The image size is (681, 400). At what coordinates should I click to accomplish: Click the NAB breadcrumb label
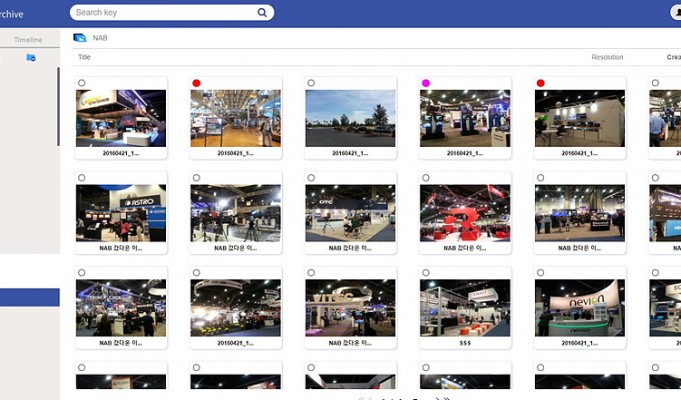coord(100,38)
